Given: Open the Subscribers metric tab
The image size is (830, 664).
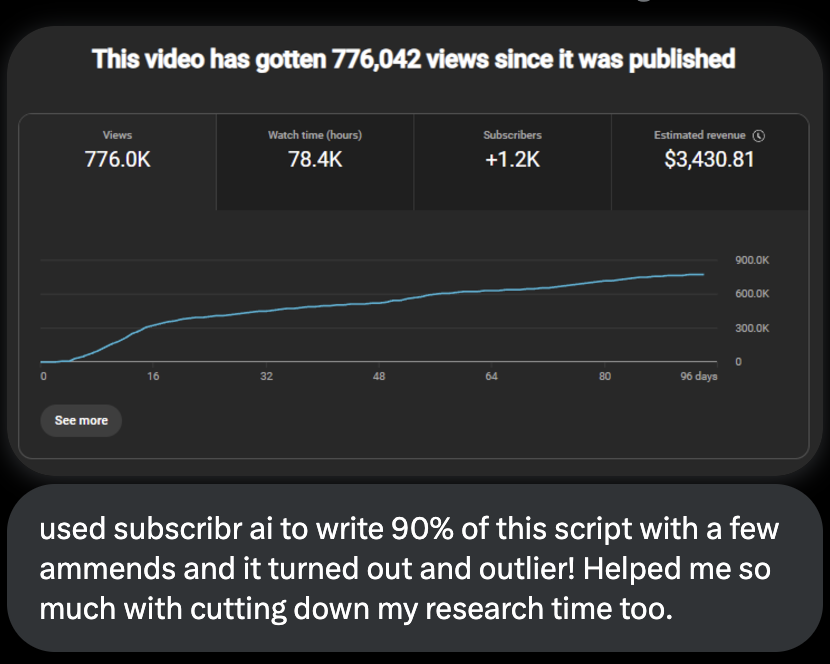Looking at the screenshot, I should [x=512, y=160].
